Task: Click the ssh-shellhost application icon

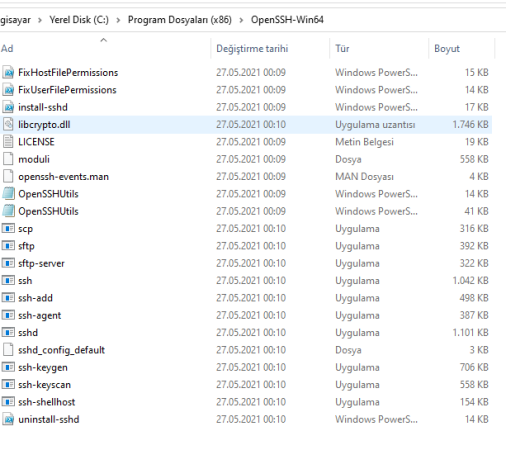Action: (x=8, y=402)
